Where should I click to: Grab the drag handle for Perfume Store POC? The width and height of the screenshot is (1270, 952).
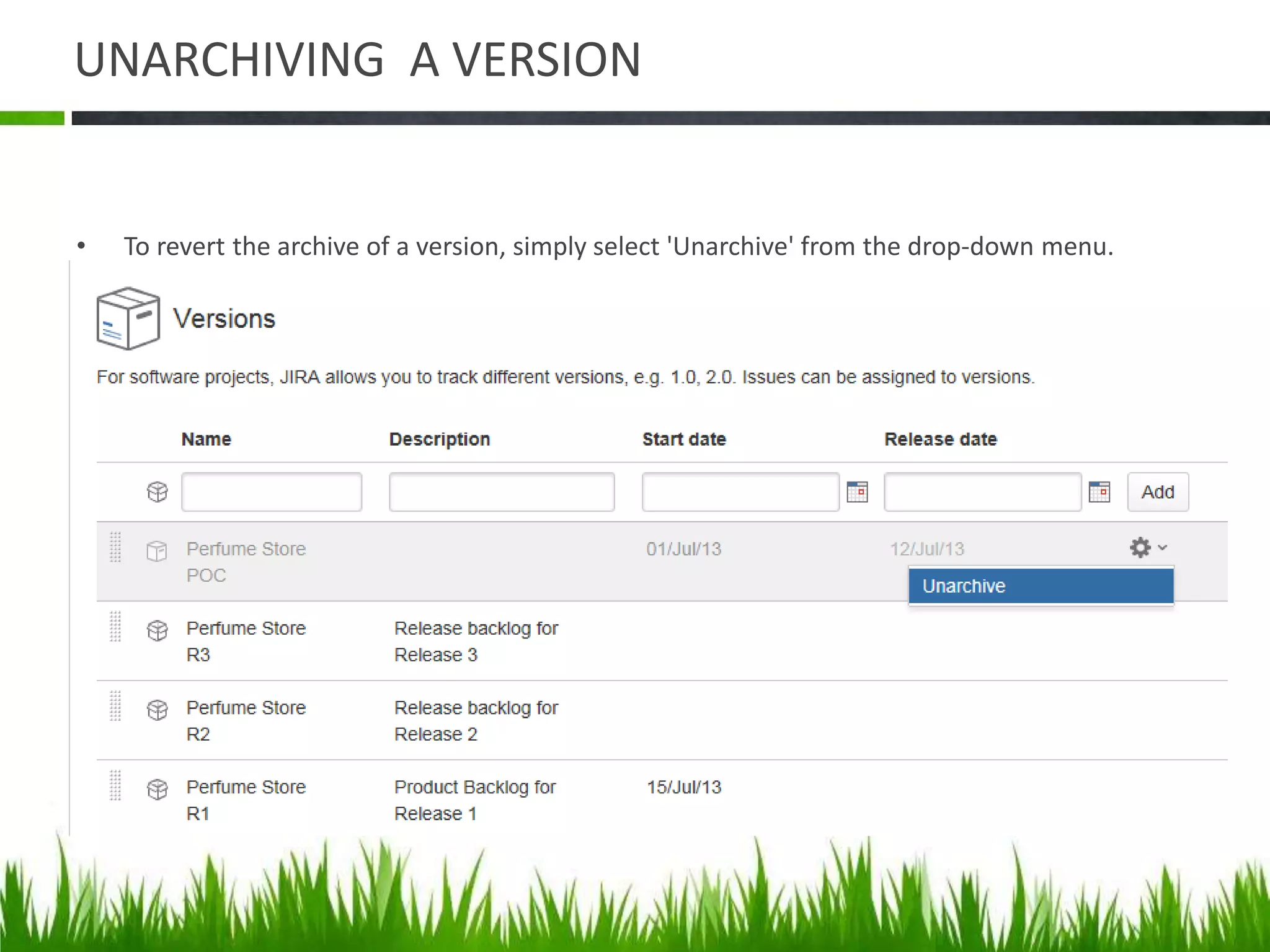(x=115, y=547)
